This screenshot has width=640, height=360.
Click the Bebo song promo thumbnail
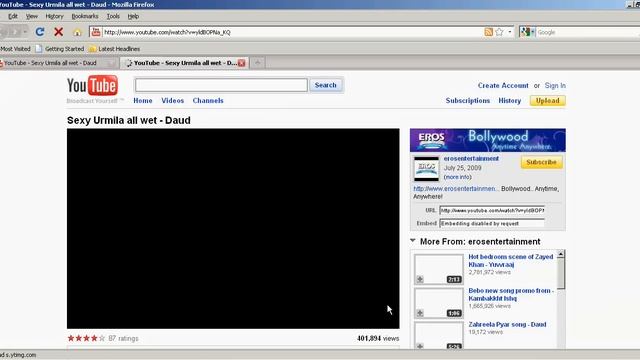pyautogui.click(x=439, y=303)
